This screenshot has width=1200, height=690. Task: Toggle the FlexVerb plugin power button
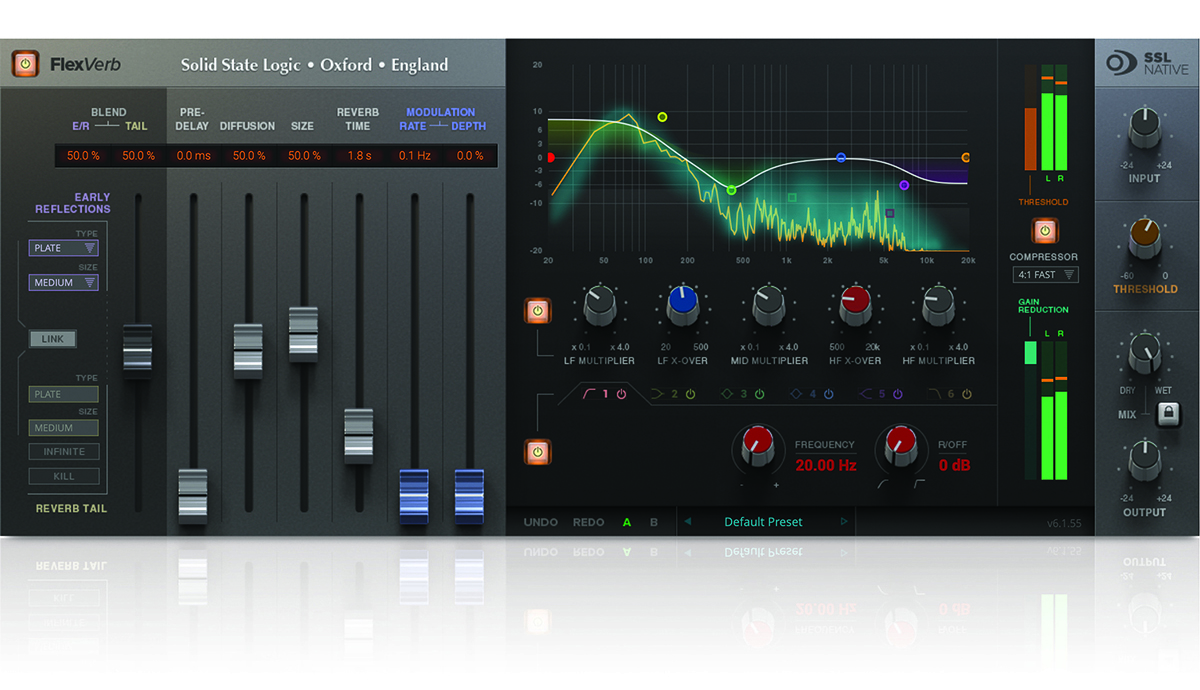24,65
